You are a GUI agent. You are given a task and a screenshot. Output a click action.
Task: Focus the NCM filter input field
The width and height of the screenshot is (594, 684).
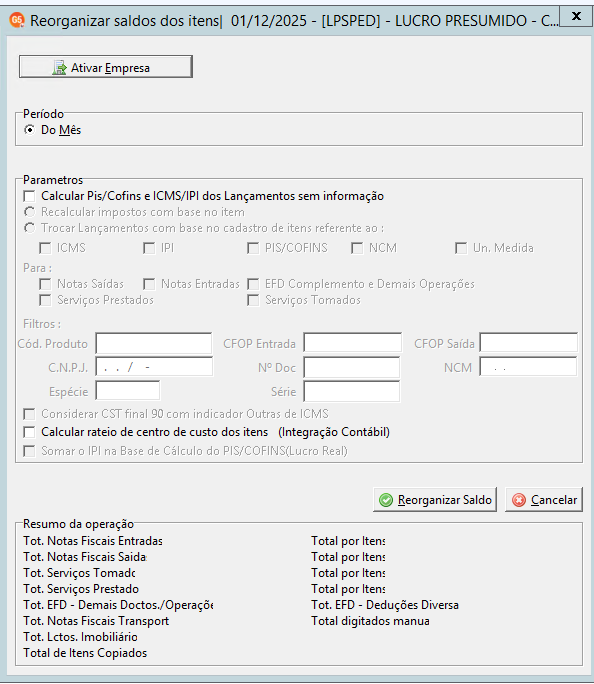pyautogui.click(x=528, y=366)
